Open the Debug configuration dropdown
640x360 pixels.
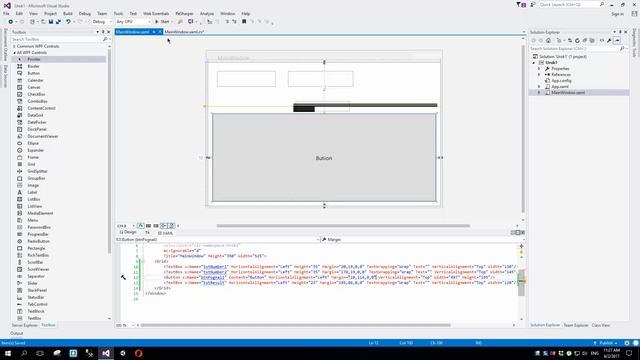(x=102, y=22)
